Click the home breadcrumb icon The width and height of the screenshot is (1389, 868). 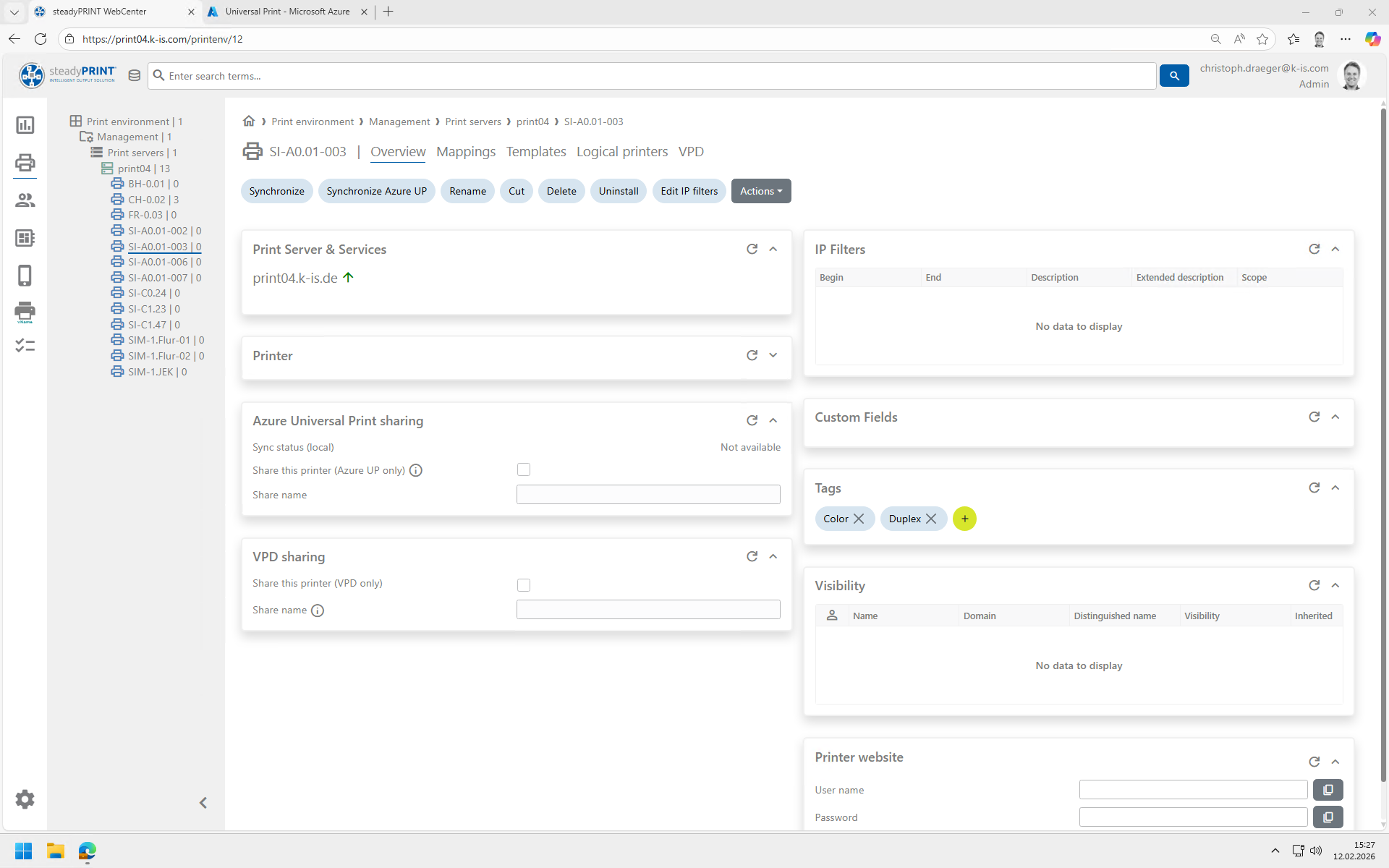(x=249, y=122)
